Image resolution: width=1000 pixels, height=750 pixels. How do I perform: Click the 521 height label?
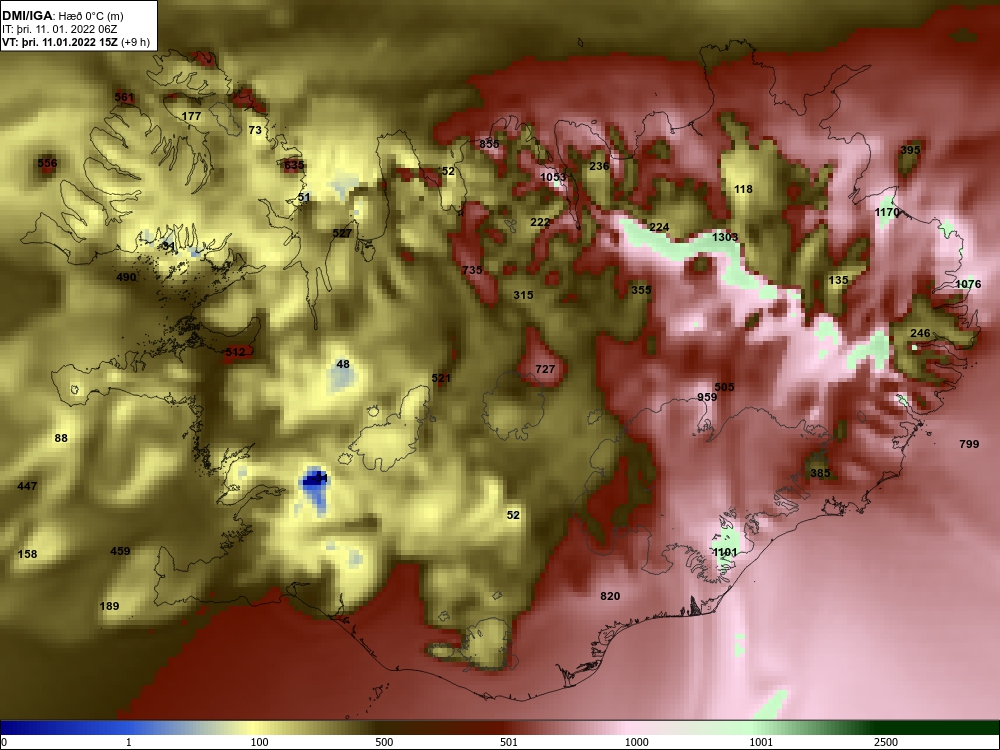pyautogui.click(x=441, y=378)
